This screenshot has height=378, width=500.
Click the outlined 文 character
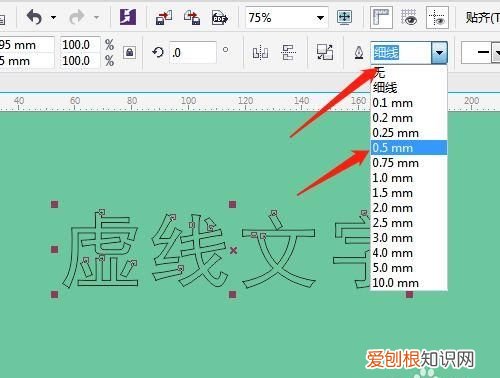[x=279, y=250]
